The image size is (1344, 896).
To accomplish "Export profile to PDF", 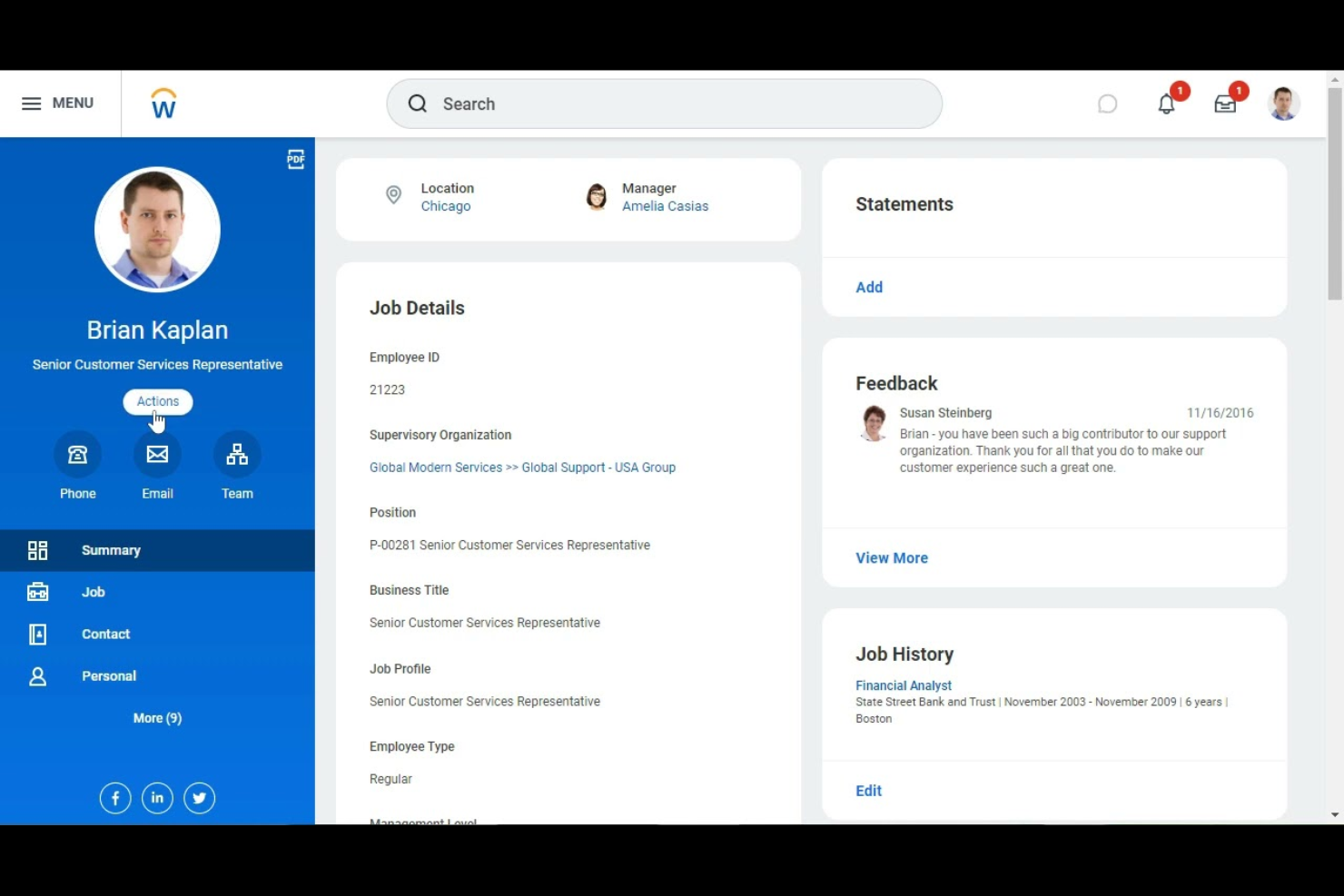I will pos(295,159).
